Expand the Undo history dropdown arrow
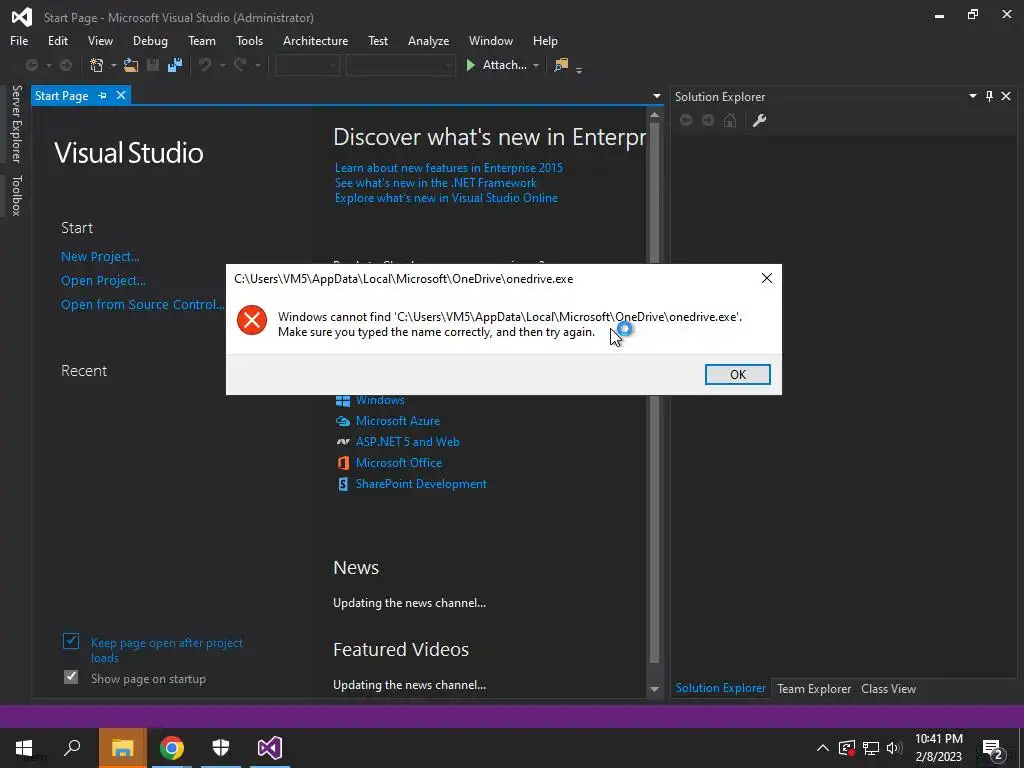This screenshot has width=1024, height=768. [x=222, y=65]
